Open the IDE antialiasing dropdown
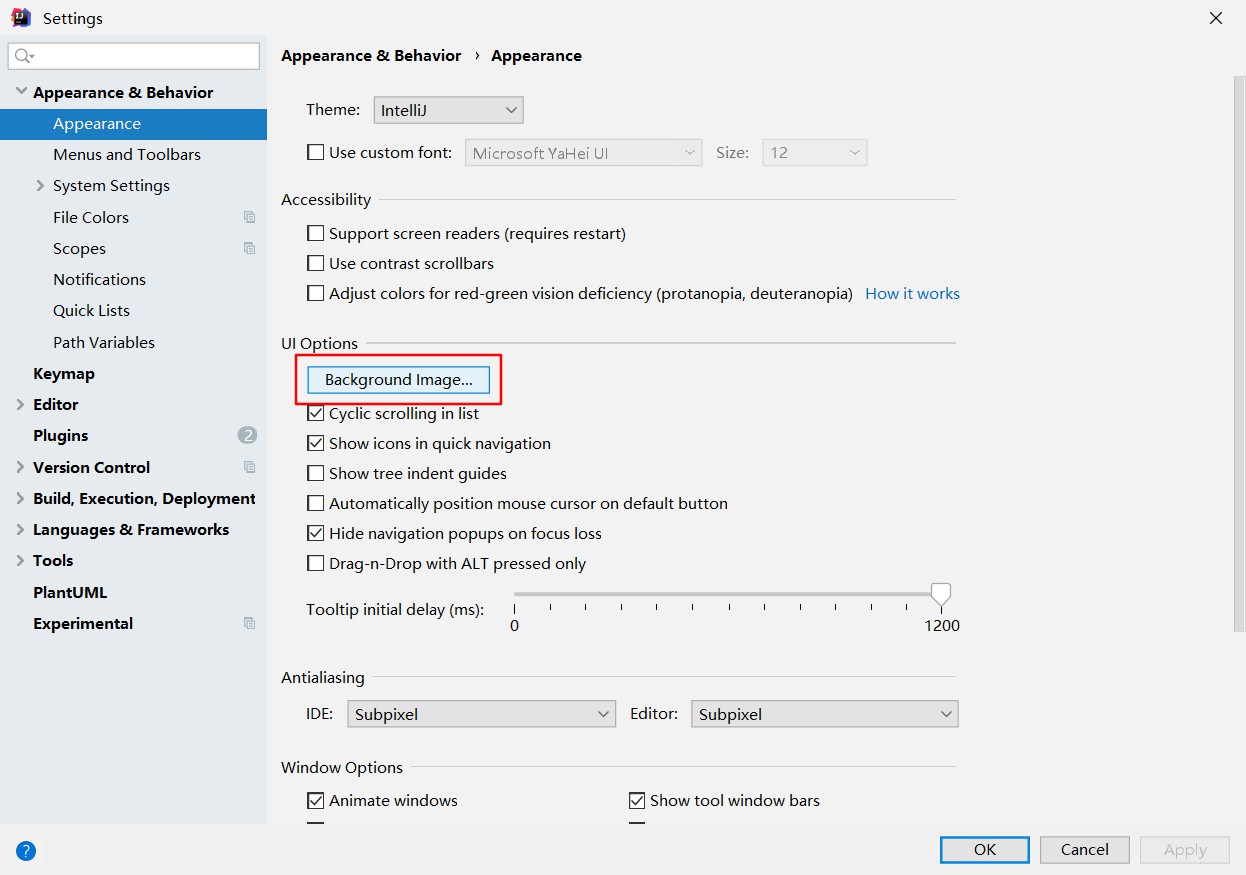 point(480,714)
